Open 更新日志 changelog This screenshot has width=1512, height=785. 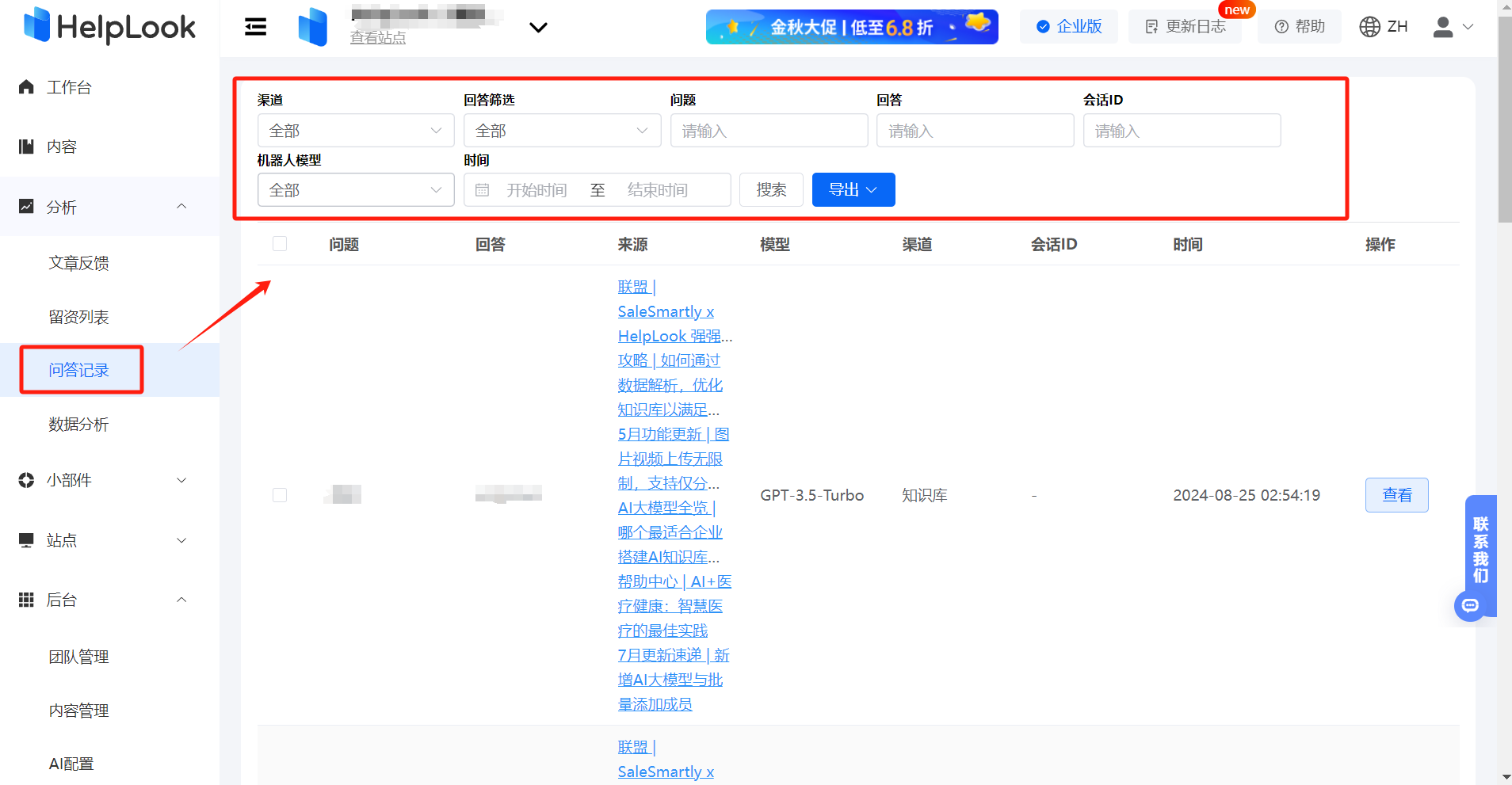pyautogui.click(x=1185, y=27)
